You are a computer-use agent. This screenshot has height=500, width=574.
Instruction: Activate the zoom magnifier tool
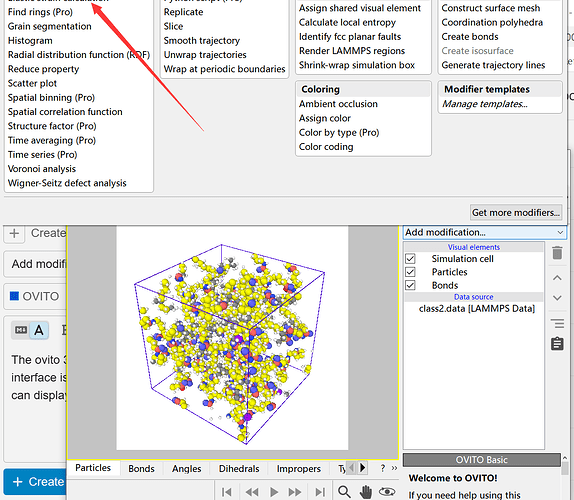coord(344,492)
